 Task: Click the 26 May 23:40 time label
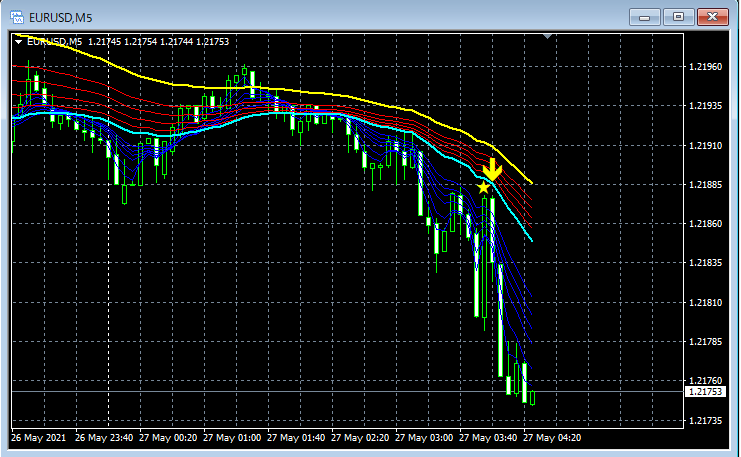104,438
